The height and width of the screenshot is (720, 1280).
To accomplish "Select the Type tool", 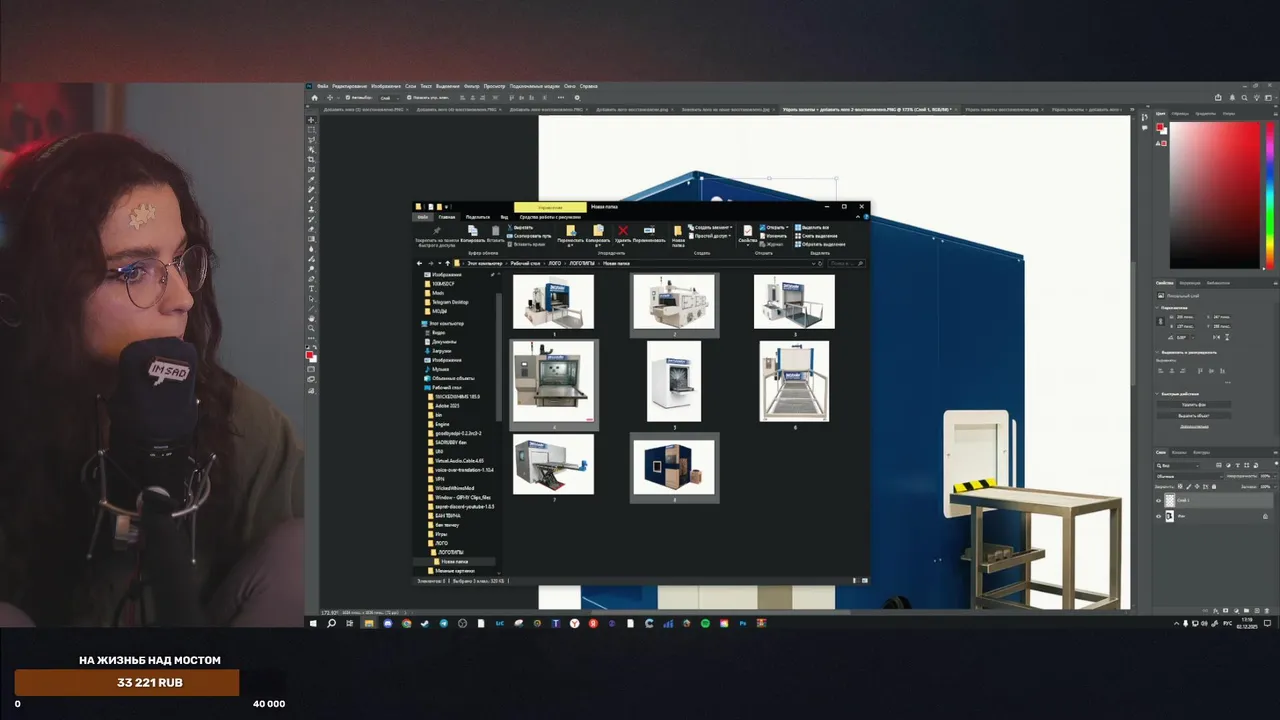I will click(x=312, y=289).
